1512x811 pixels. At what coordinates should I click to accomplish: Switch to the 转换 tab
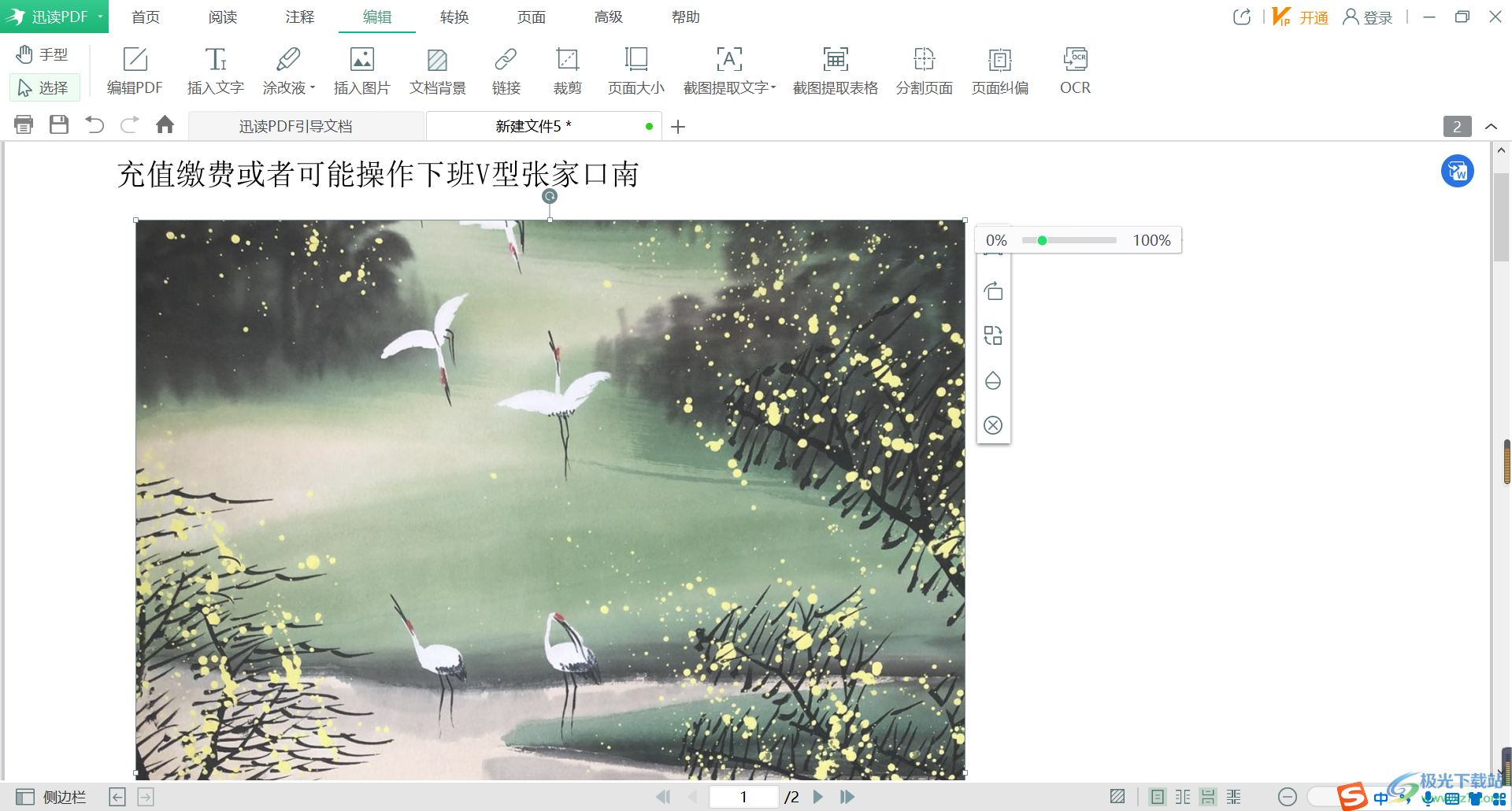pyautogui.click(x=454, y=17)
